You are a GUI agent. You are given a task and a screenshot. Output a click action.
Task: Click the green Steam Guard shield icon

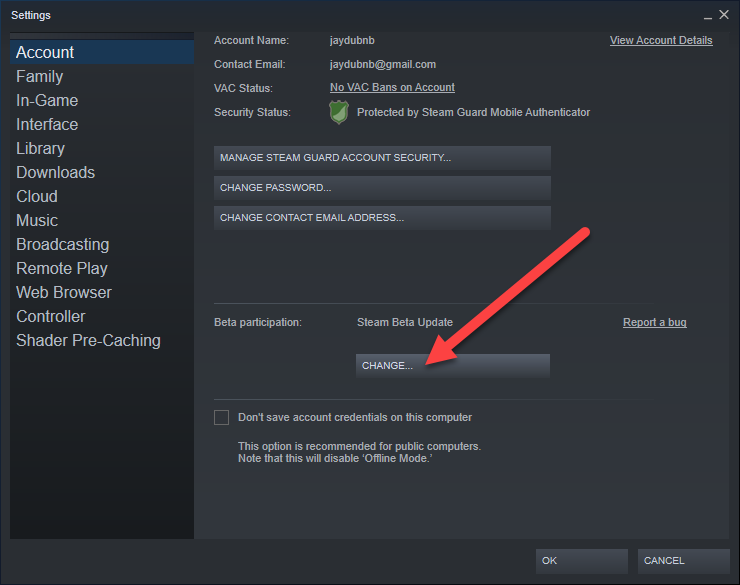point(339,112)
